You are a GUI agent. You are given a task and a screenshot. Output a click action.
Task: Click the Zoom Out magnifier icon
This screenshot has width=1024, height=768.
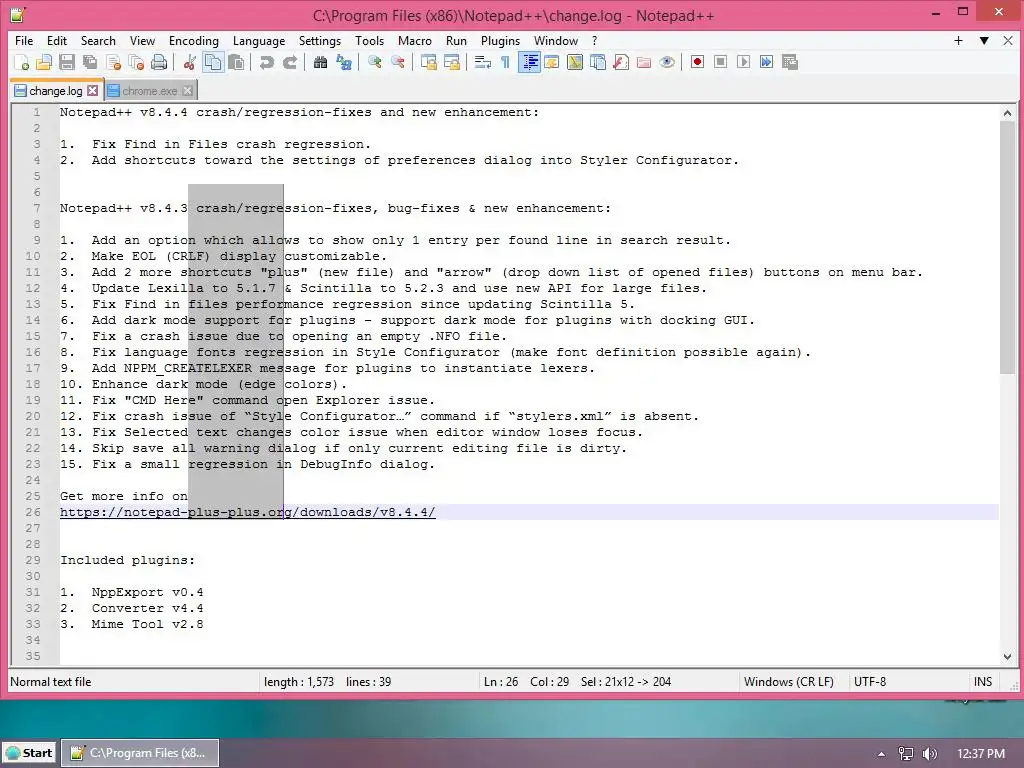pos(397,62)
